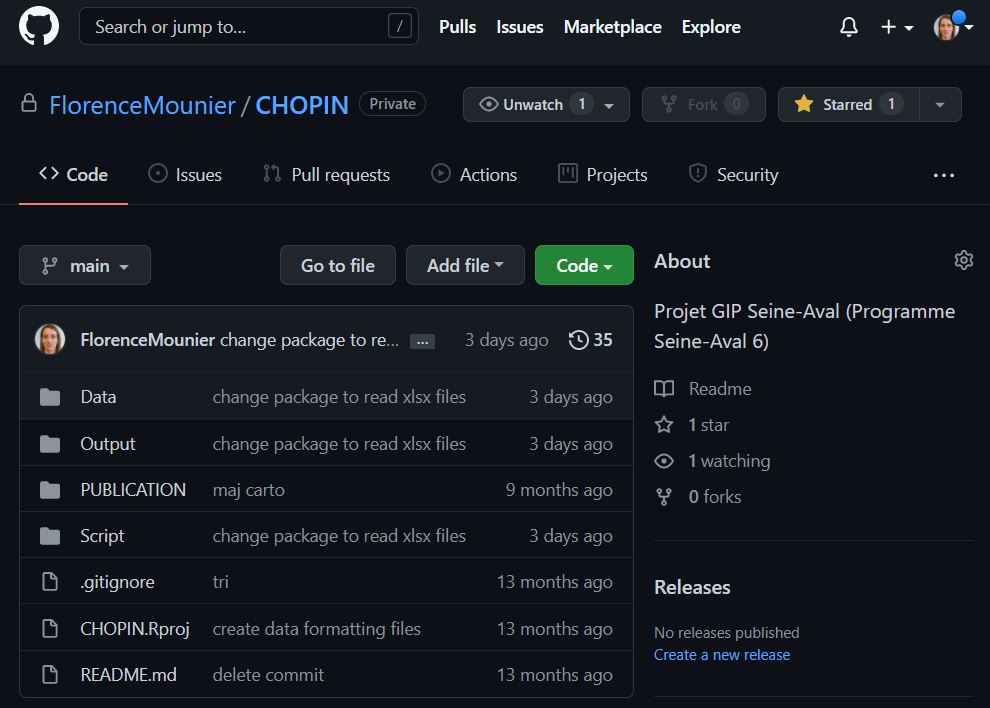Open the main branch selector
Image resolution: width=990 pixels, height=708 pixels.
point(85,265)
